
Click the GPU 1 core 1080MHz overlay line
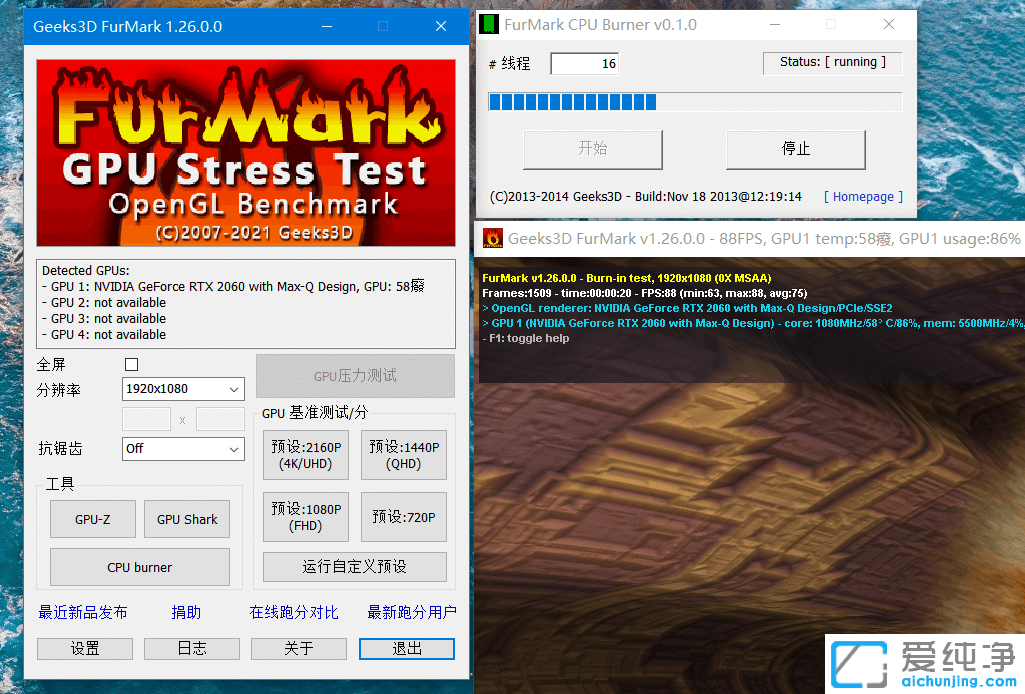(753, 323)
